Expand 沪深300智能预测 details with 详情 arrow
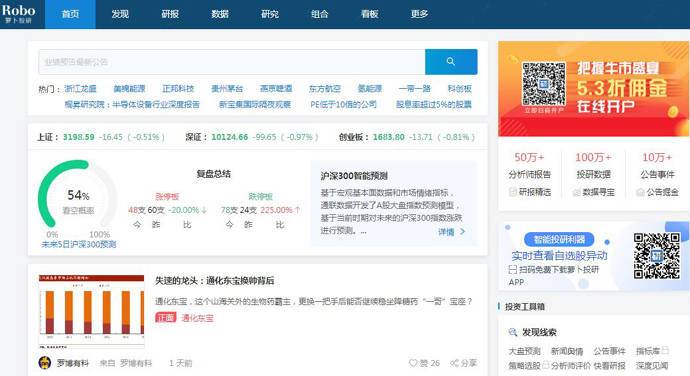Screen dimensions: 690x376 tap(462, 232)
